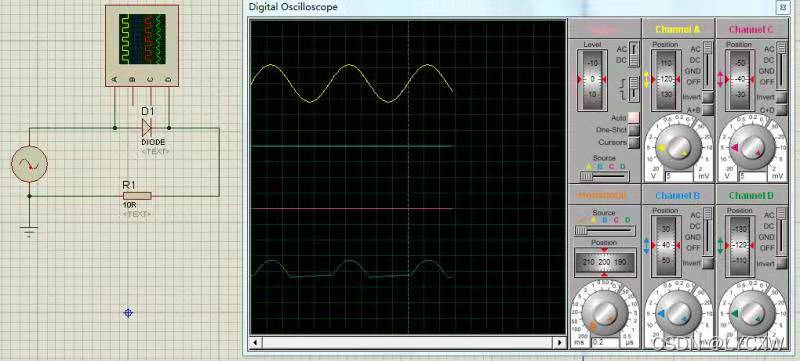Click the Digital Oscilloscope window title
Viewport: 800px width, 361px height.
point(293,7)
